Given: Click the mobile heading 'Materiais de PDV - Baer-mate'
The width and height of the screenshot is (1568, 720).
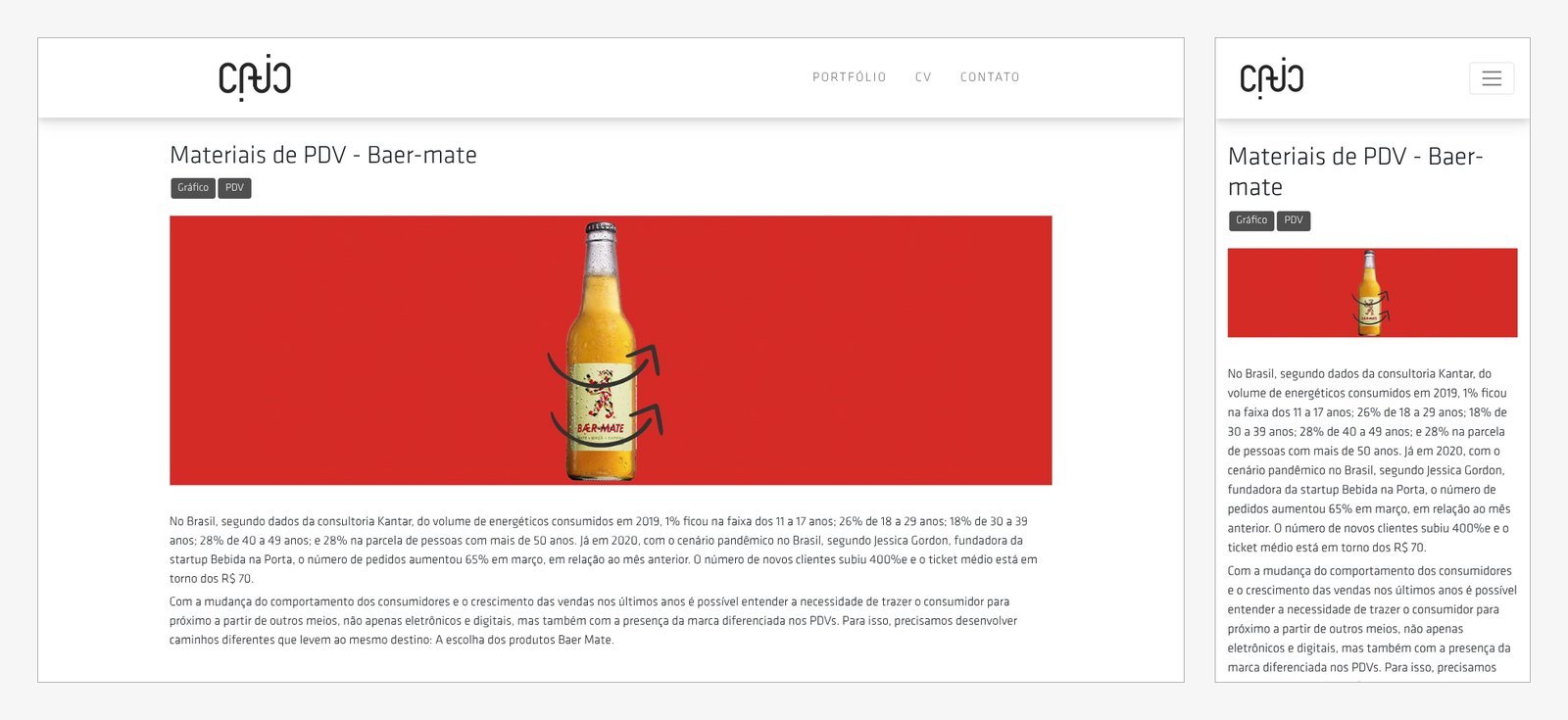Looking at the screenshot, I should (1355, 171).
